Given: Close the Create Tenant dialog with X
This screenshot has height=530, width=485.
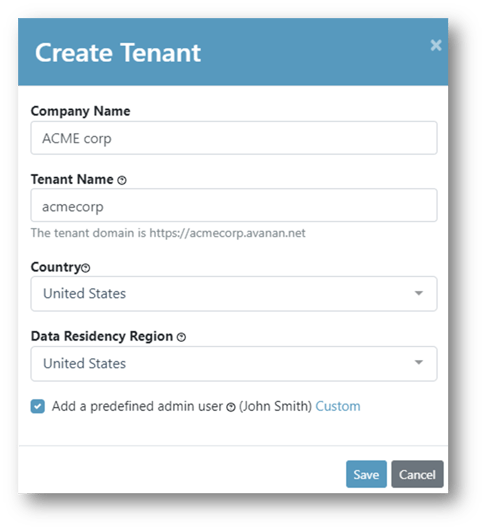Looking at the screenshot, I should (x=436, y=45).
